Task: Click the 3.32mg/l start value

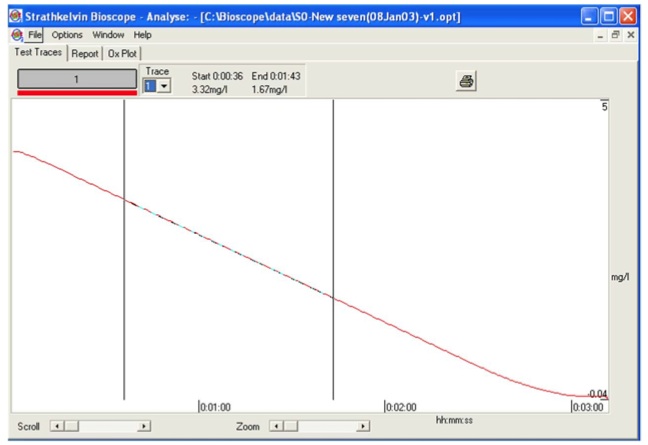Action: (210, 90)
